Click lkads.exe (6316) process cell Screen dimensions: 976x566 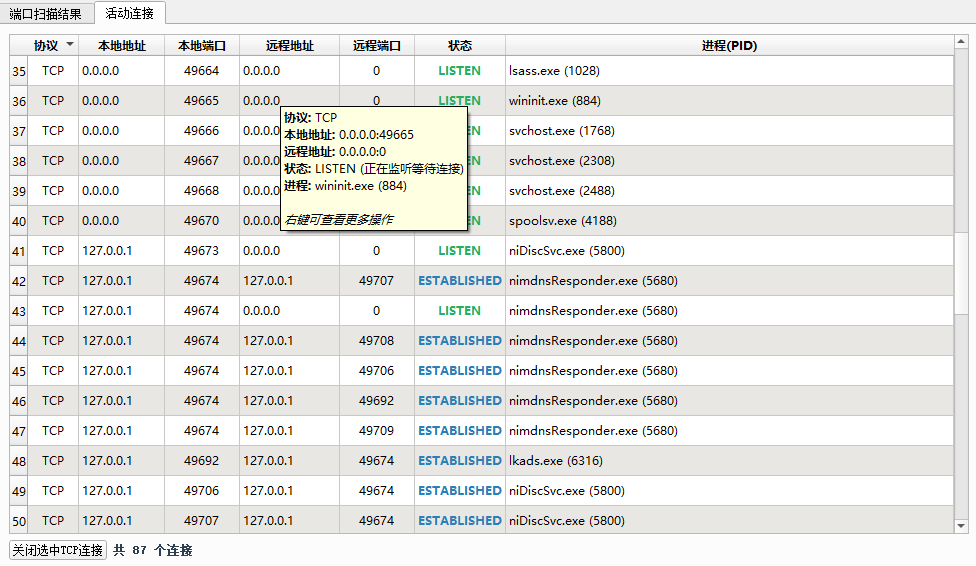[x=730, y=461]
